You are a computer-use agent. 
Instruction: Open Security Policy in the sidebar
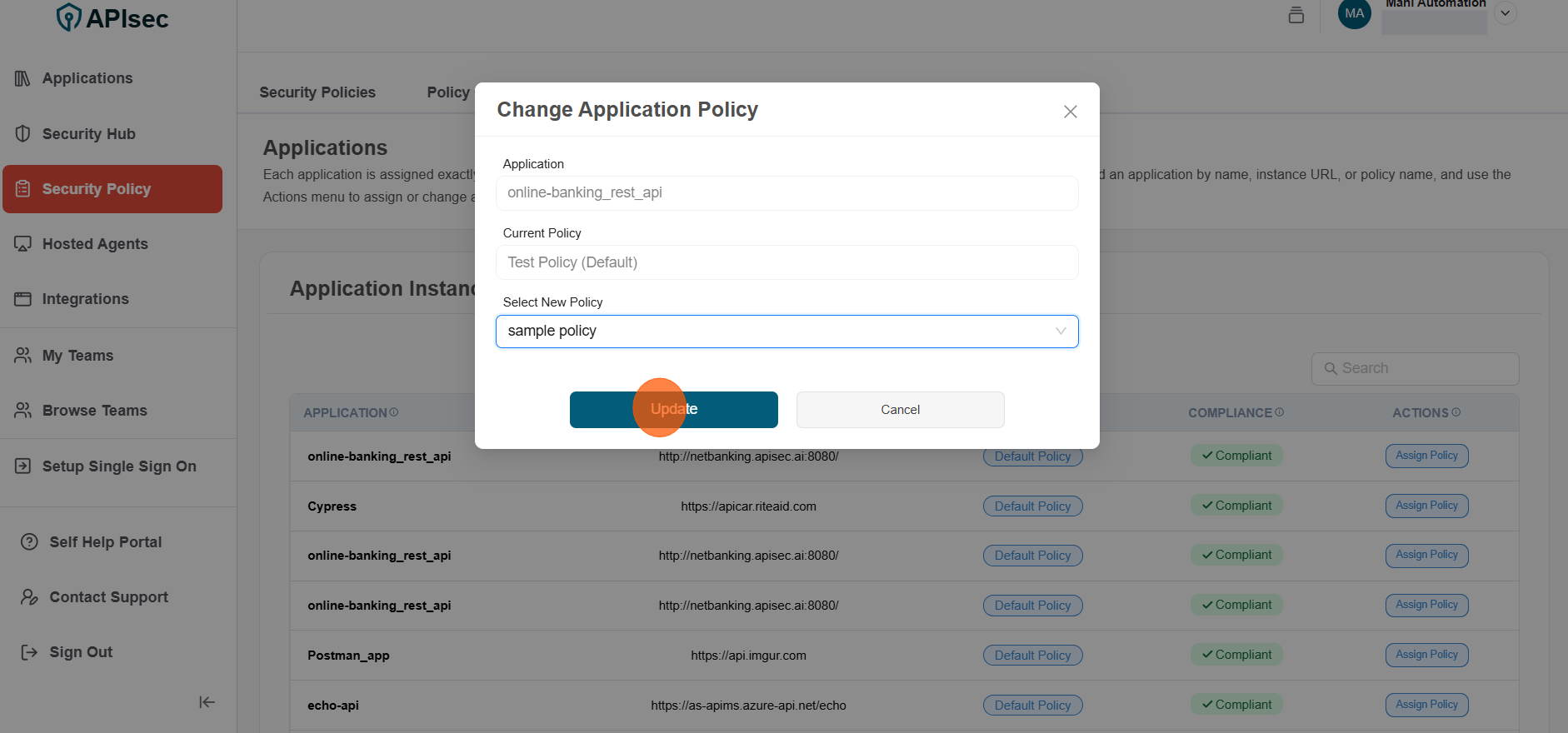112,189
